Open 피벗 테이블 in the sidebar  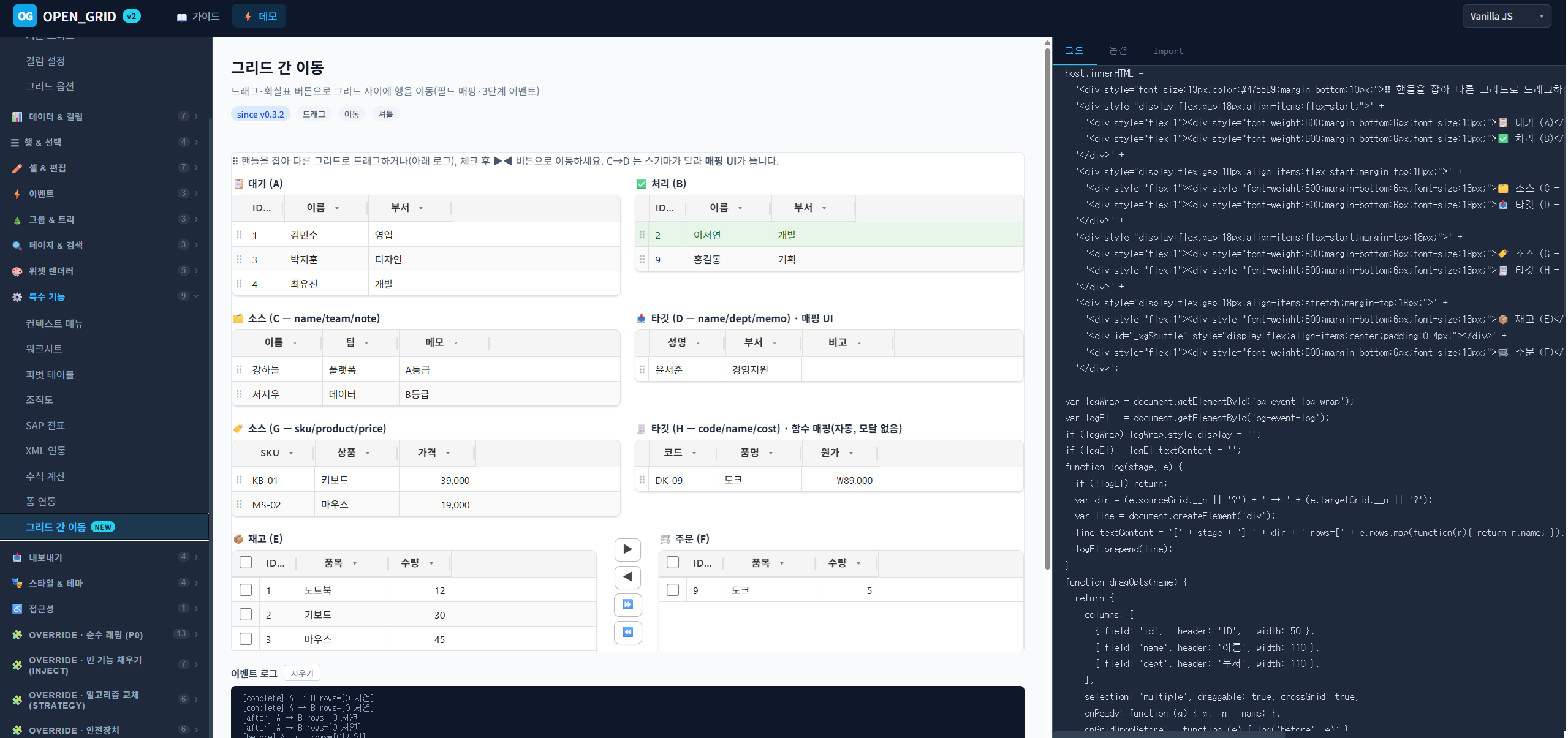[50, 374]
